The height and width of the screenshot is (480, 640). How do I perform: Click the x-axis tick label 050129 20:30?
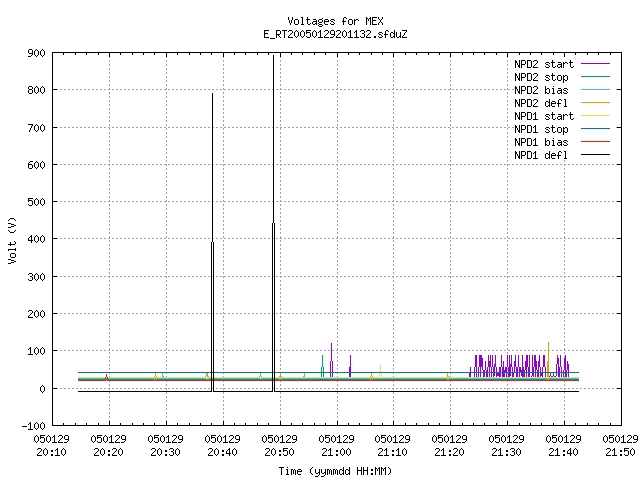coord(166,446)
